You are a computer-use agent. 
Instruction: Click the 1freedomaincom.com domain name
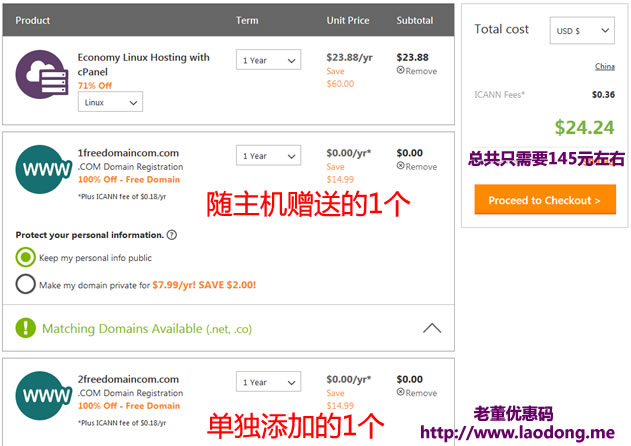point(128,153)
